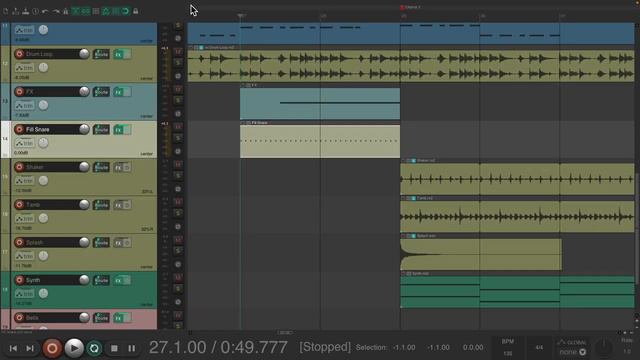Toggle FX bypass on the Synth track
This screenshot has height=360, width=640.
click(127, 280)
